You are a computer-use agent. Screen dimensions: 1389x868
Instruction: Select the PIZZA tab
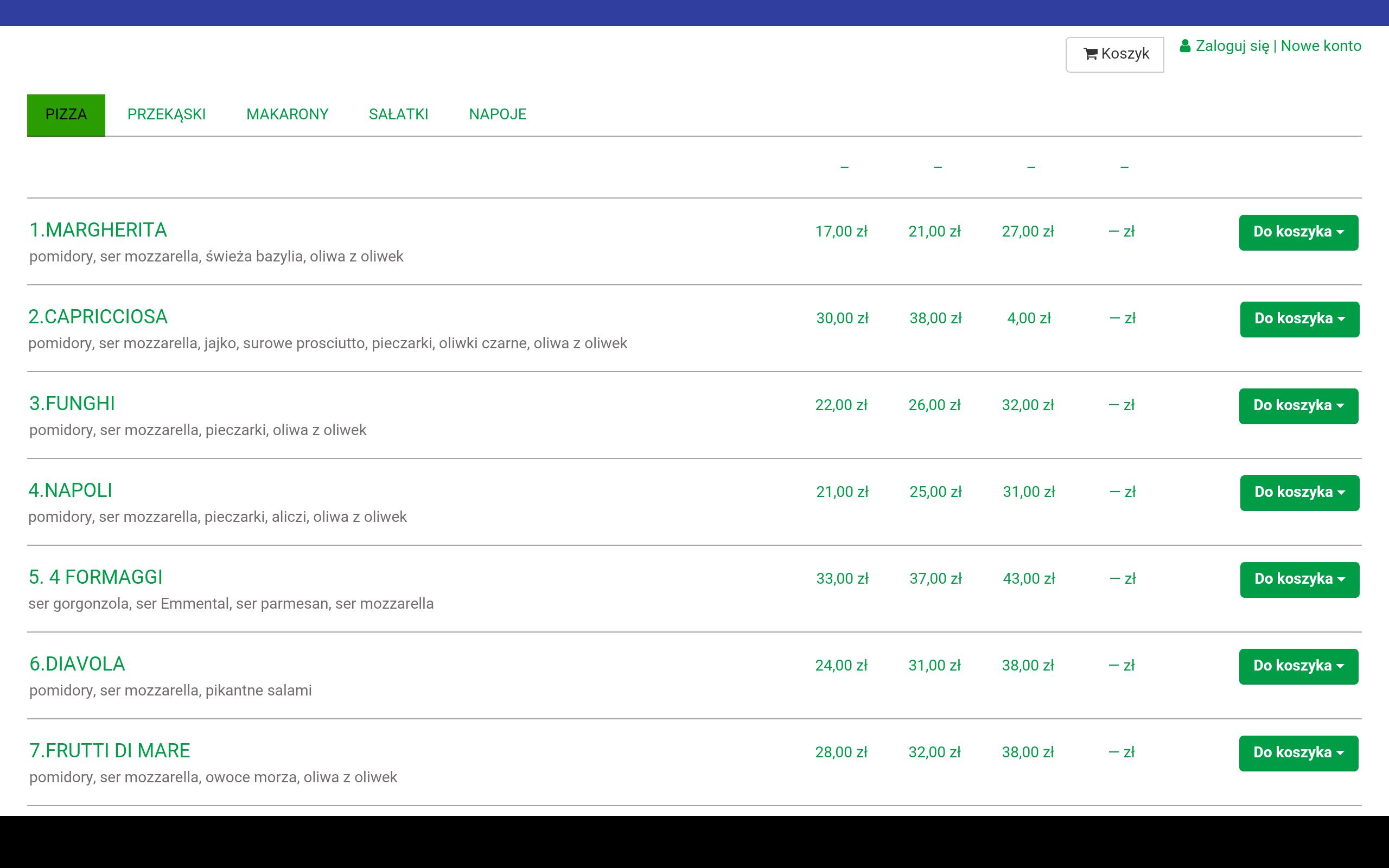66,115
